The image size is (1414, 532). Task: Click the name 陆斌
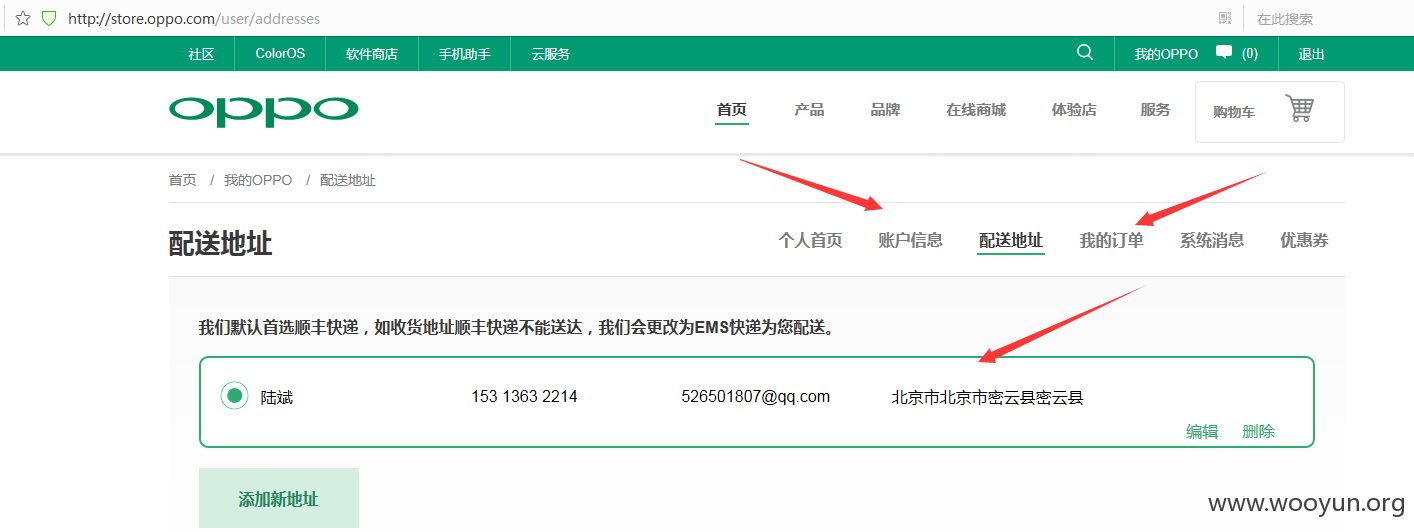pyautogui.click(x=277, y=397)
